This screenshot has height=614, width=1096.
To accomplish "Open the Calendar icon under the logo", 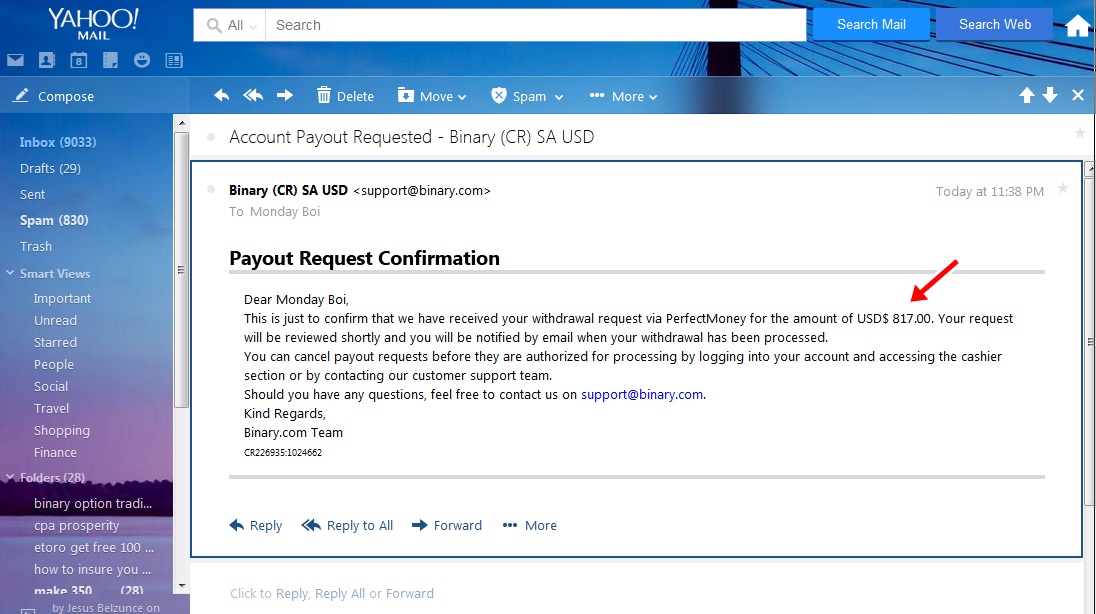I will 79,60.
